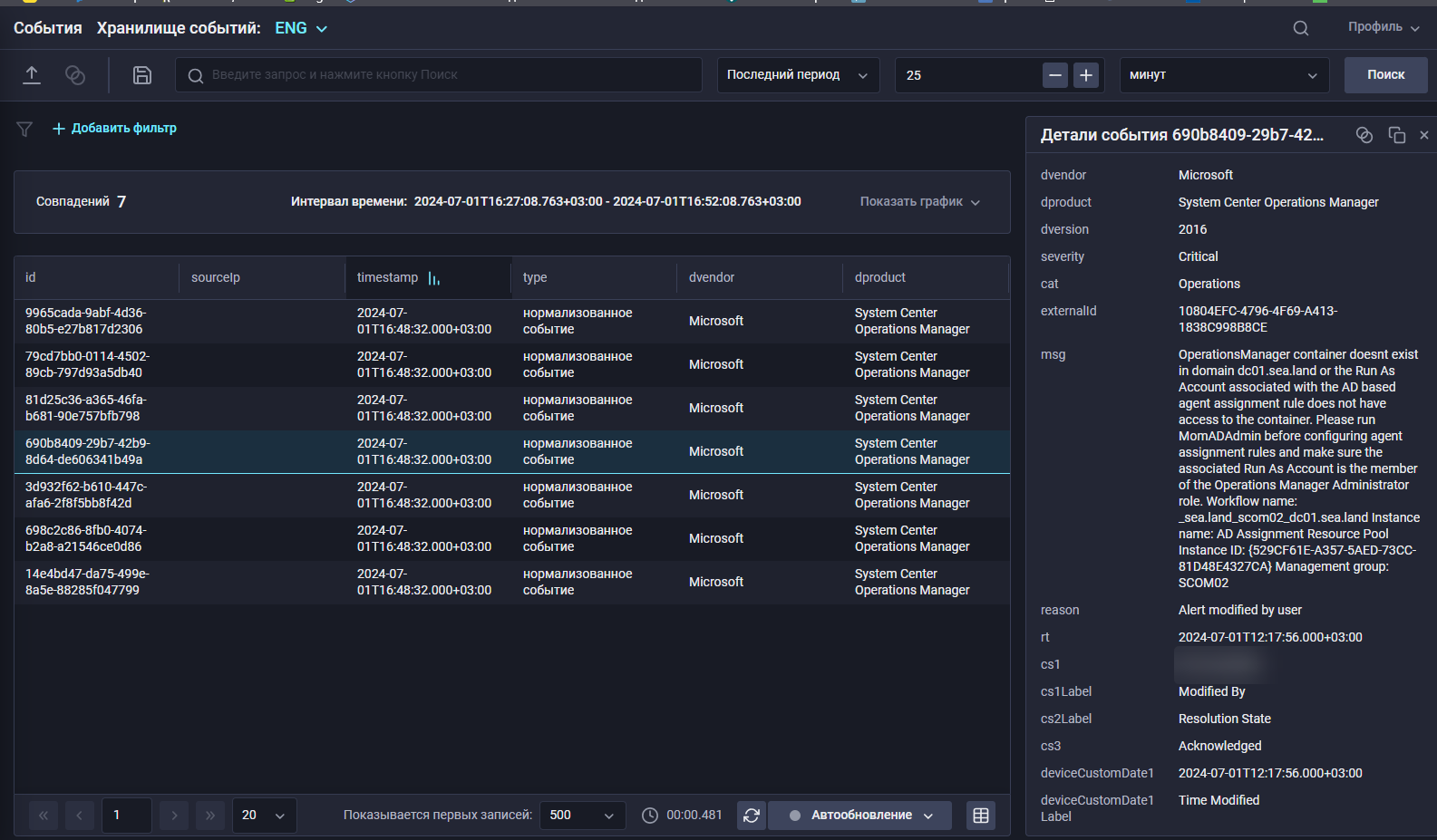This screenshot has height=840, width=1437.
Task: Select event row 9965cada-9abf-4d36
Action: 512,322
